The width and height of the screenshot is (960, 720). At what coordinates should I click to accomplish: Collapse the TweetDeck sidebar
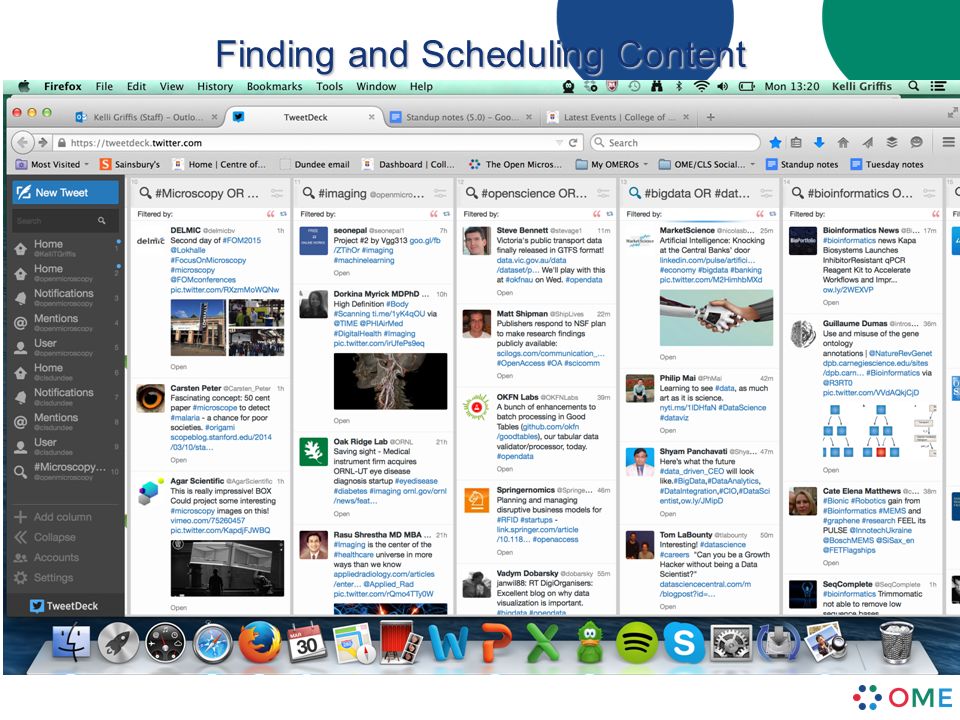(46, 538)
